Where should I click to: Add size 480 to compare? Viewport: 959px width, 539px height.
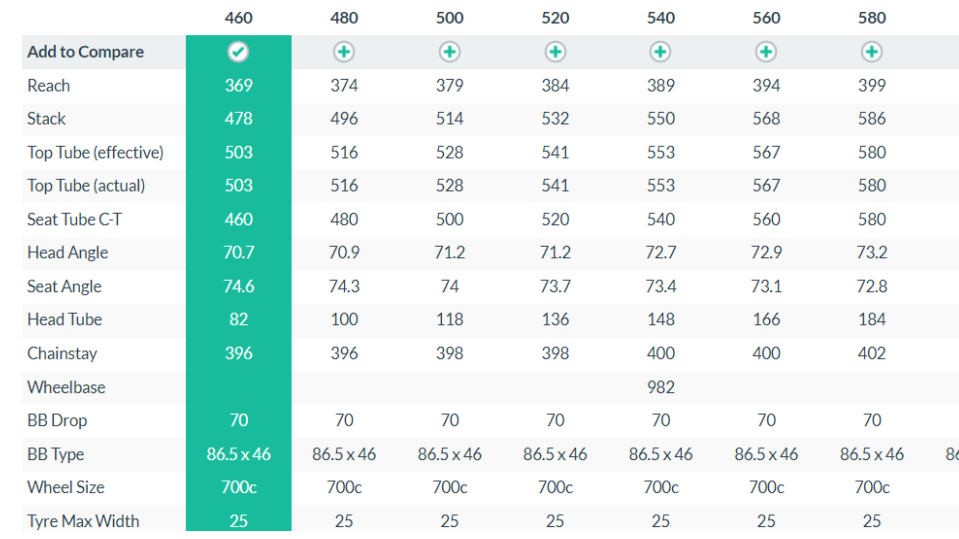pos(344,52)
